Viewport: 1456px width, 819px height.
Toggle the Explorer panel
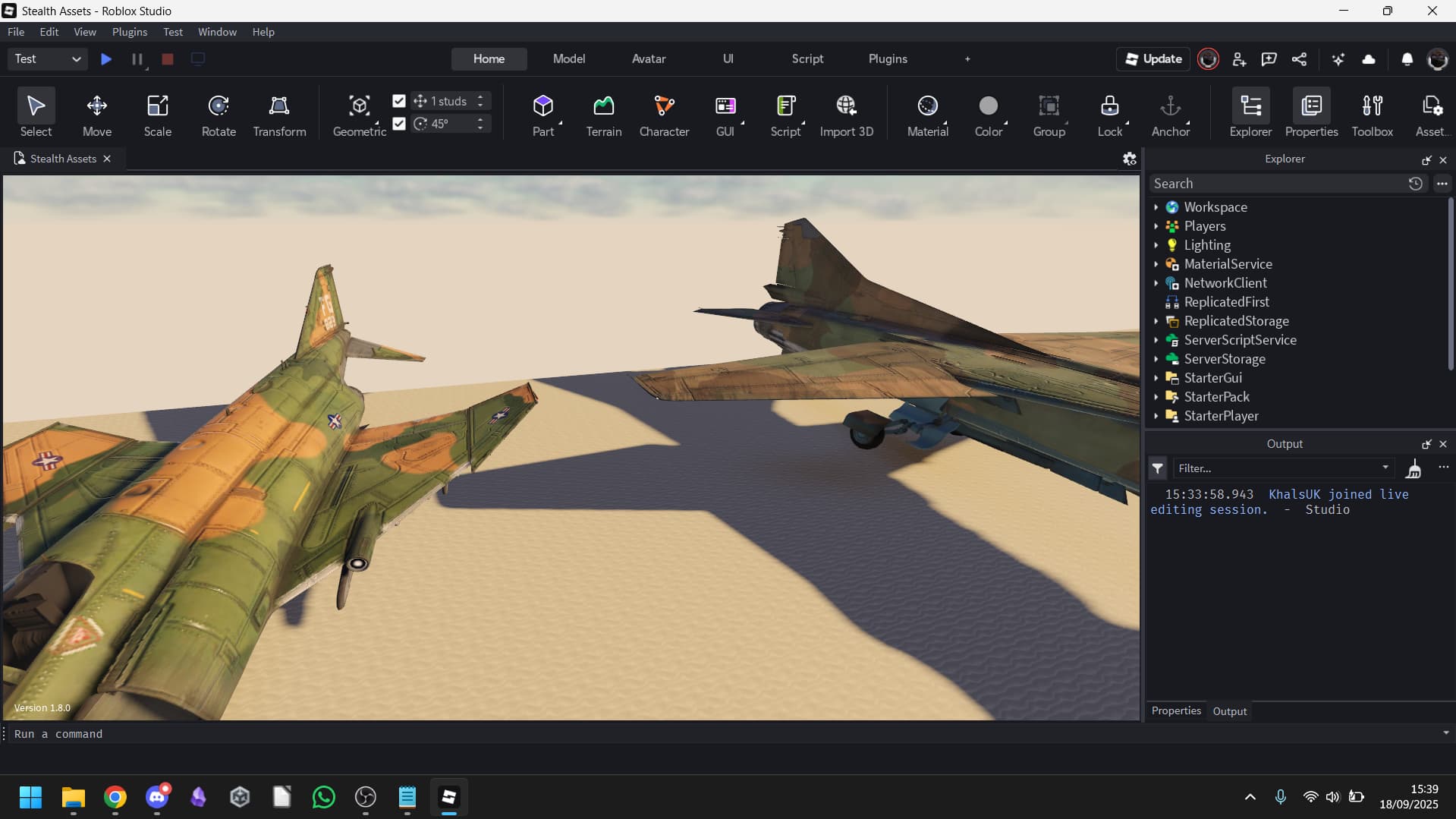point(1250,114)
